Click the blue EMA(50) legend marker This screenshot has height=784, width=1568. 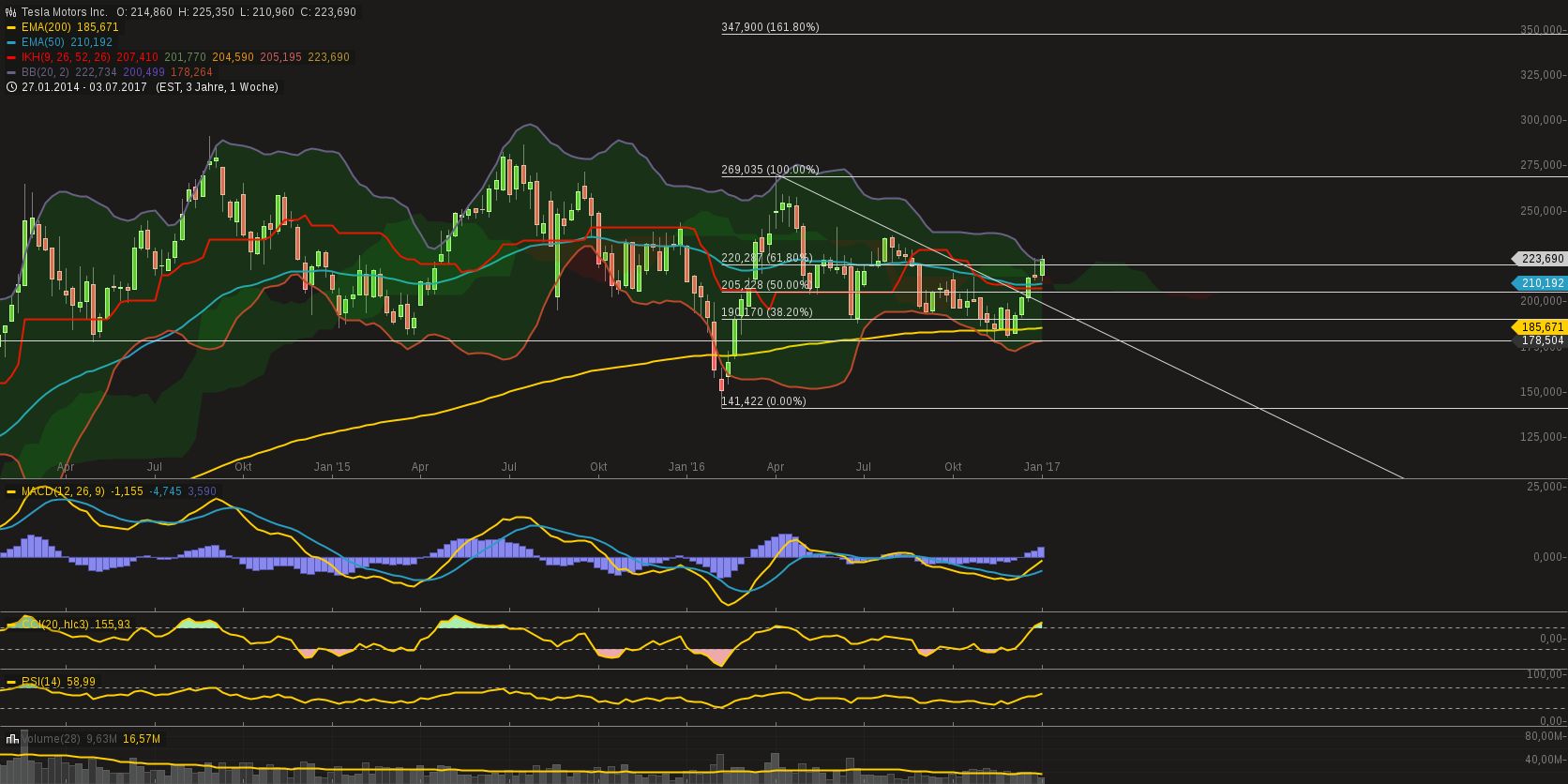tap(11, 42)
